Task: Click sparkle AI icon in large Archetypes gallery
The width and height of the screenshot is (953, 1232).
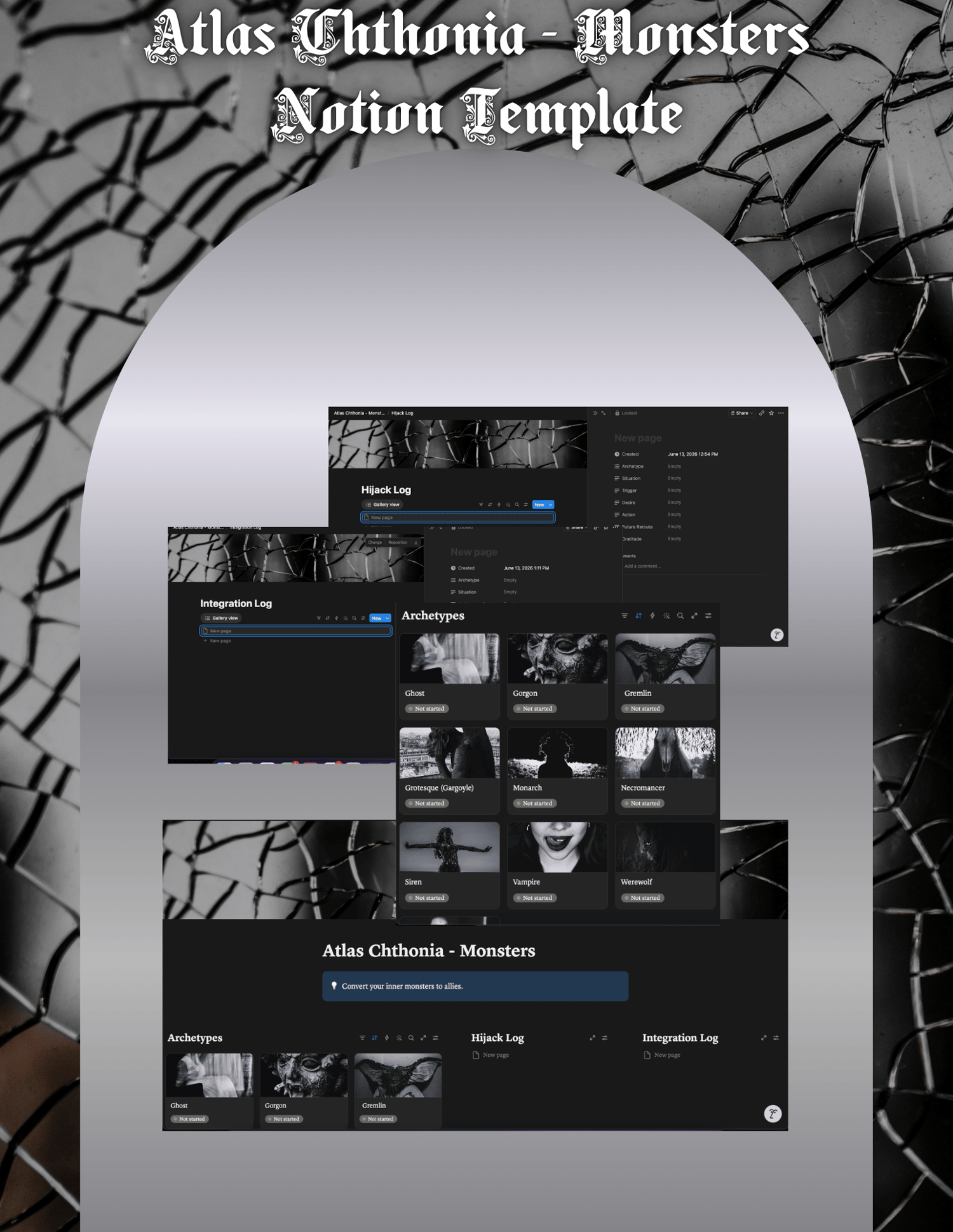Action: 666,615
